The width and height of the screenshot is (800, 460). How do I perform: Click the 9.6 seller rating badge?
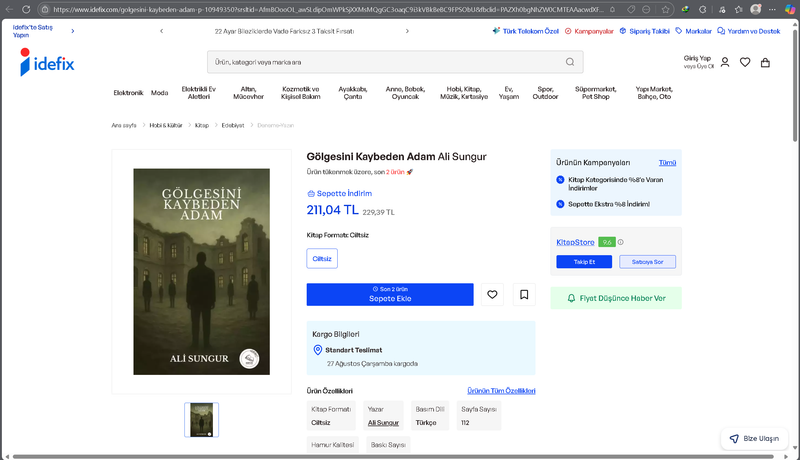607,242
